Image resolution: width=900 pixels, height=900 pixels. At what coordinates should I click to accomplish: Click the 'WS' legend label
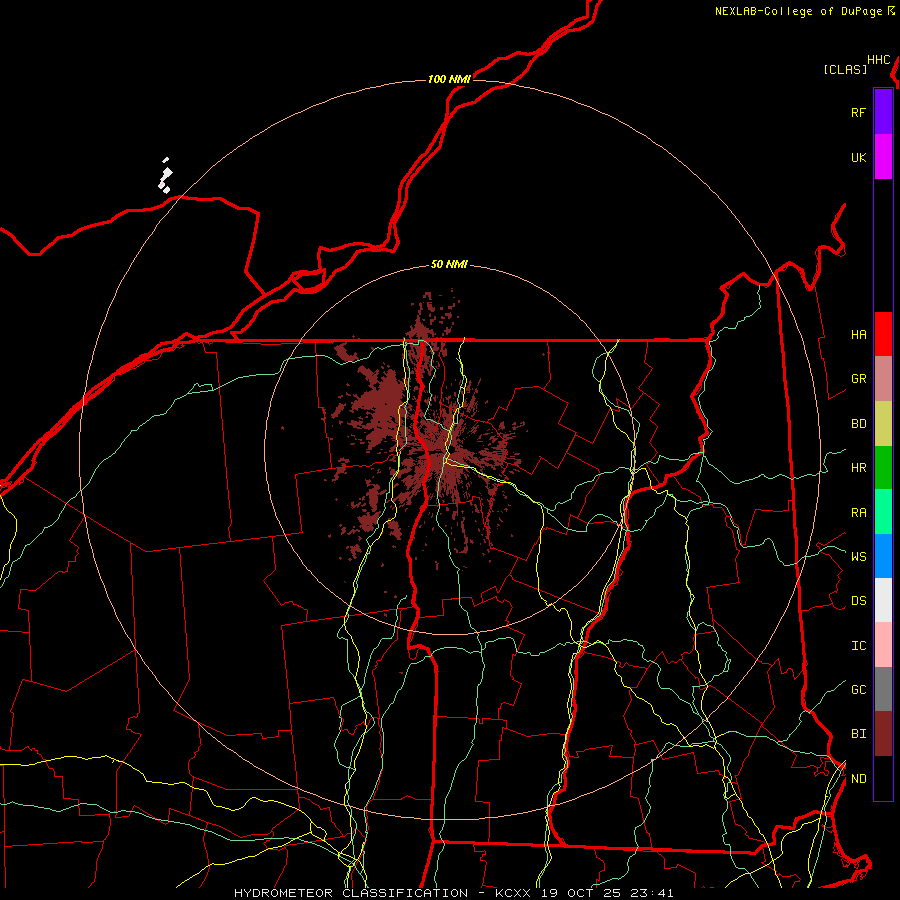[858, 557]
